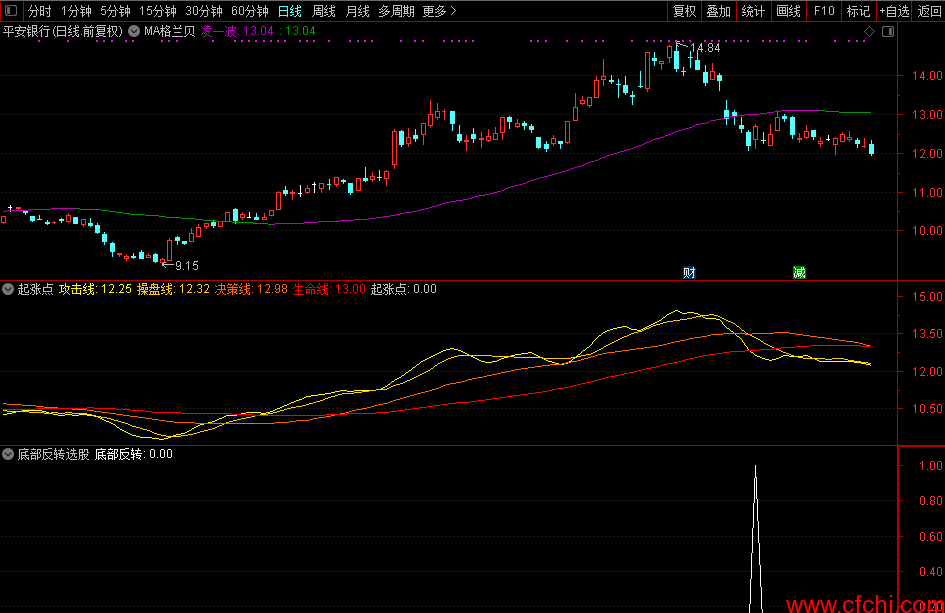Switch to 日线 daily chart

pos(290,11)
